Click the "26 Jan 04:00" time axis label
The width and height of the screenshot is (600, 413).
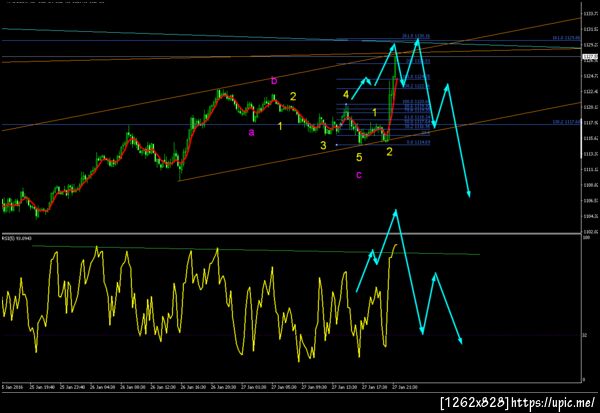(x=103, y=387)
